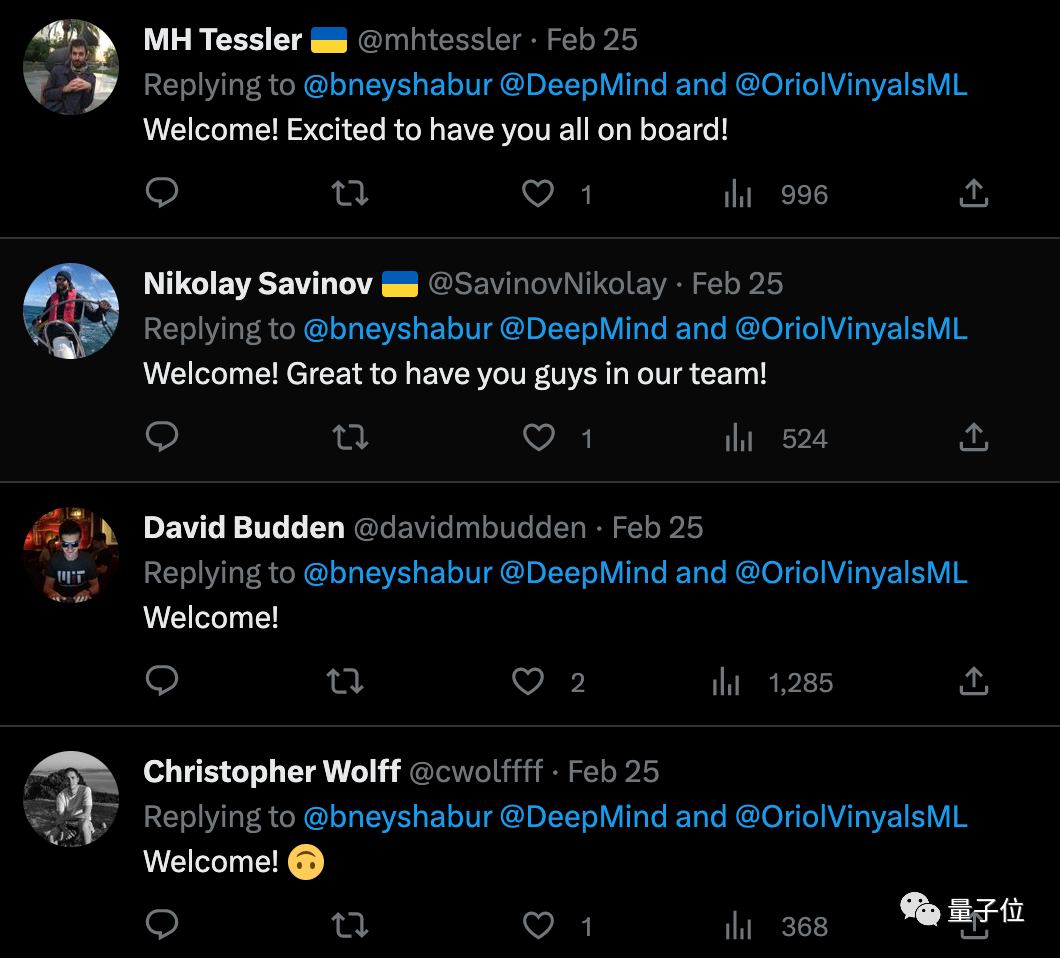
Task: View analytics on MH Tessler's tweet
Action: [x=738, y=193]
